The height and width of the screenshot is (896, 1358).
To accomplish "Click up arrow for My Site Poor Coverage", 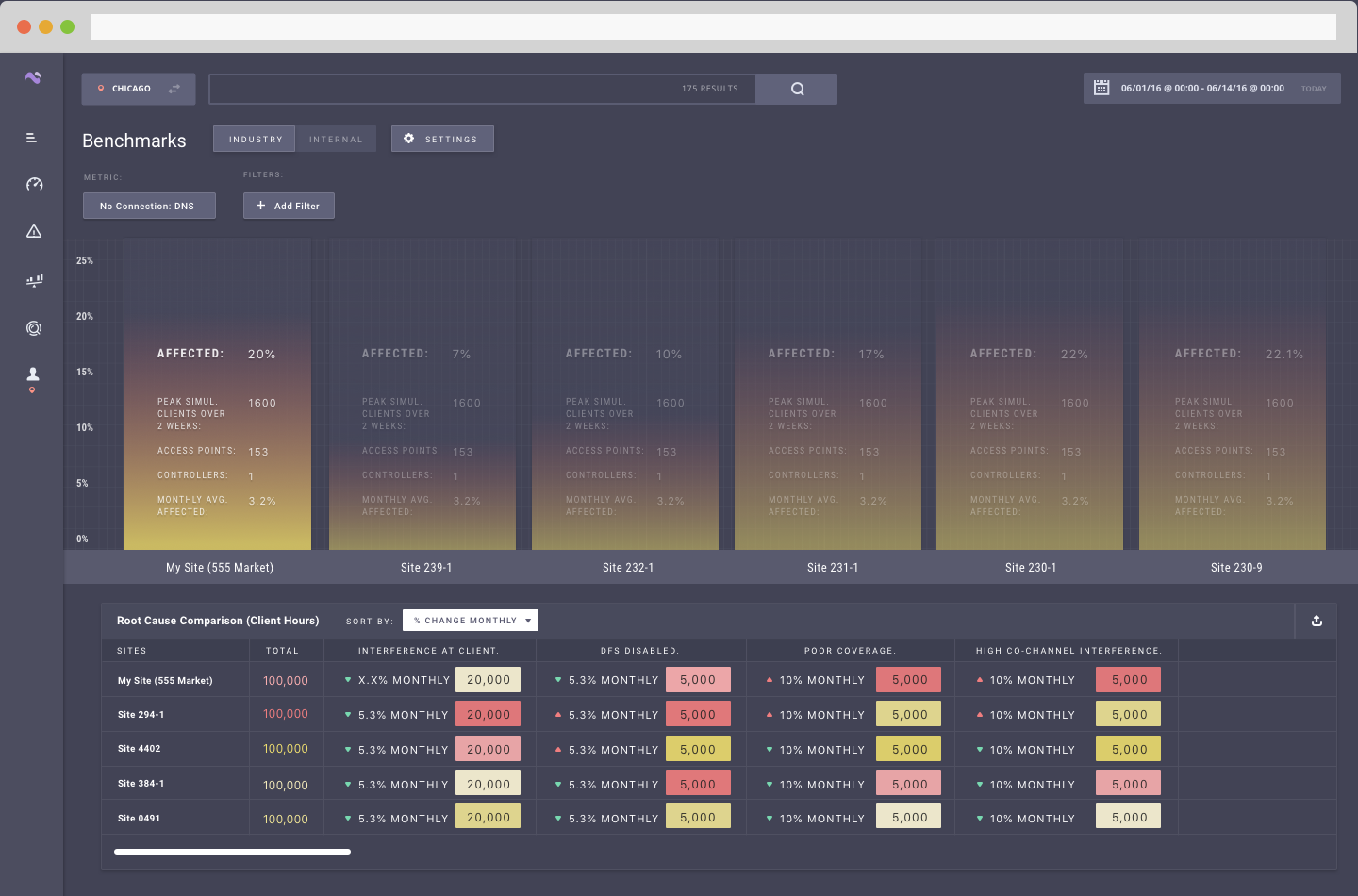I will point(770,680).
